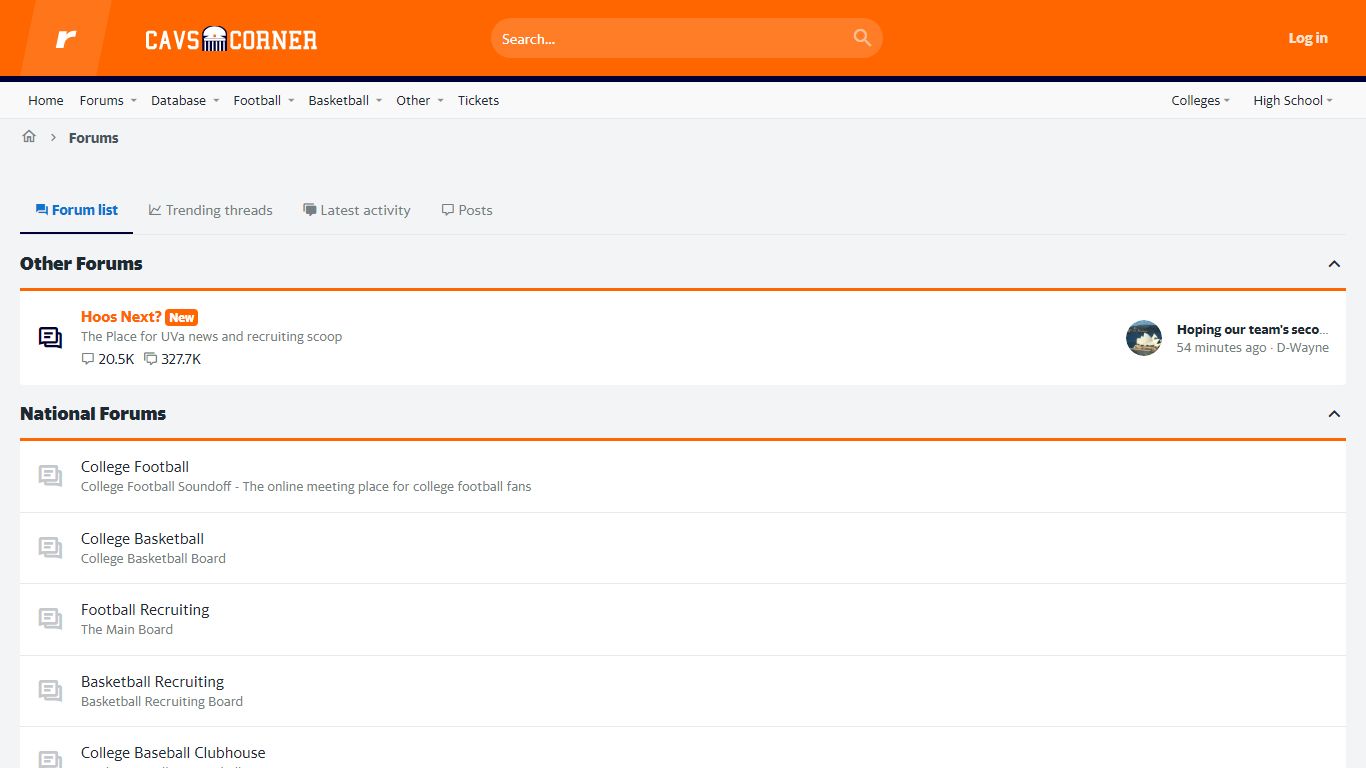Open the High School dropdown menu
Viewport: 1366px width, 768px height.
coord(1292,101)
